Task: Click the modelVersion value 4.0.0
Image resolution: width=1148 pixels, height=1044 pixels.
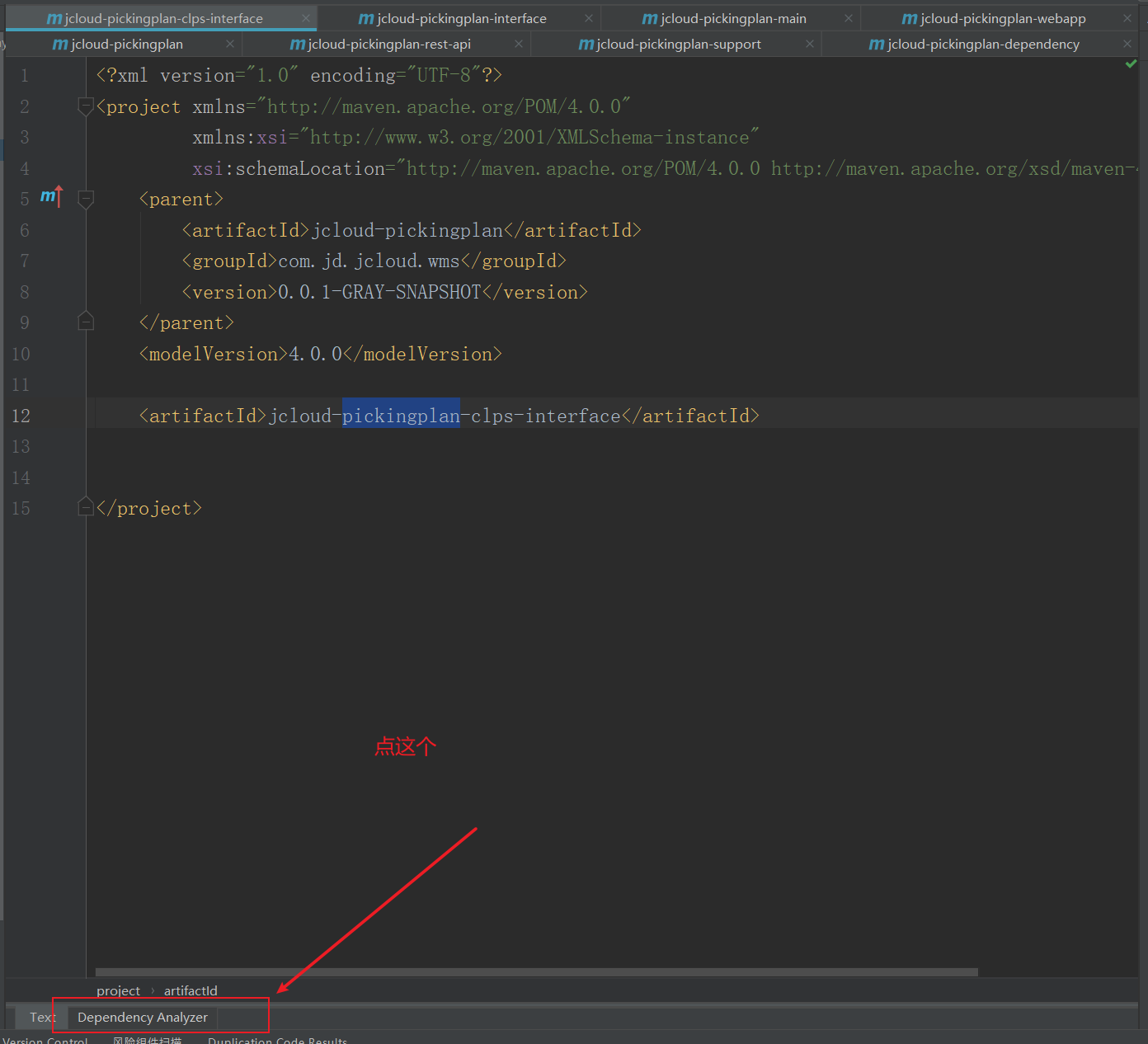Action: [x=315, y=354]
